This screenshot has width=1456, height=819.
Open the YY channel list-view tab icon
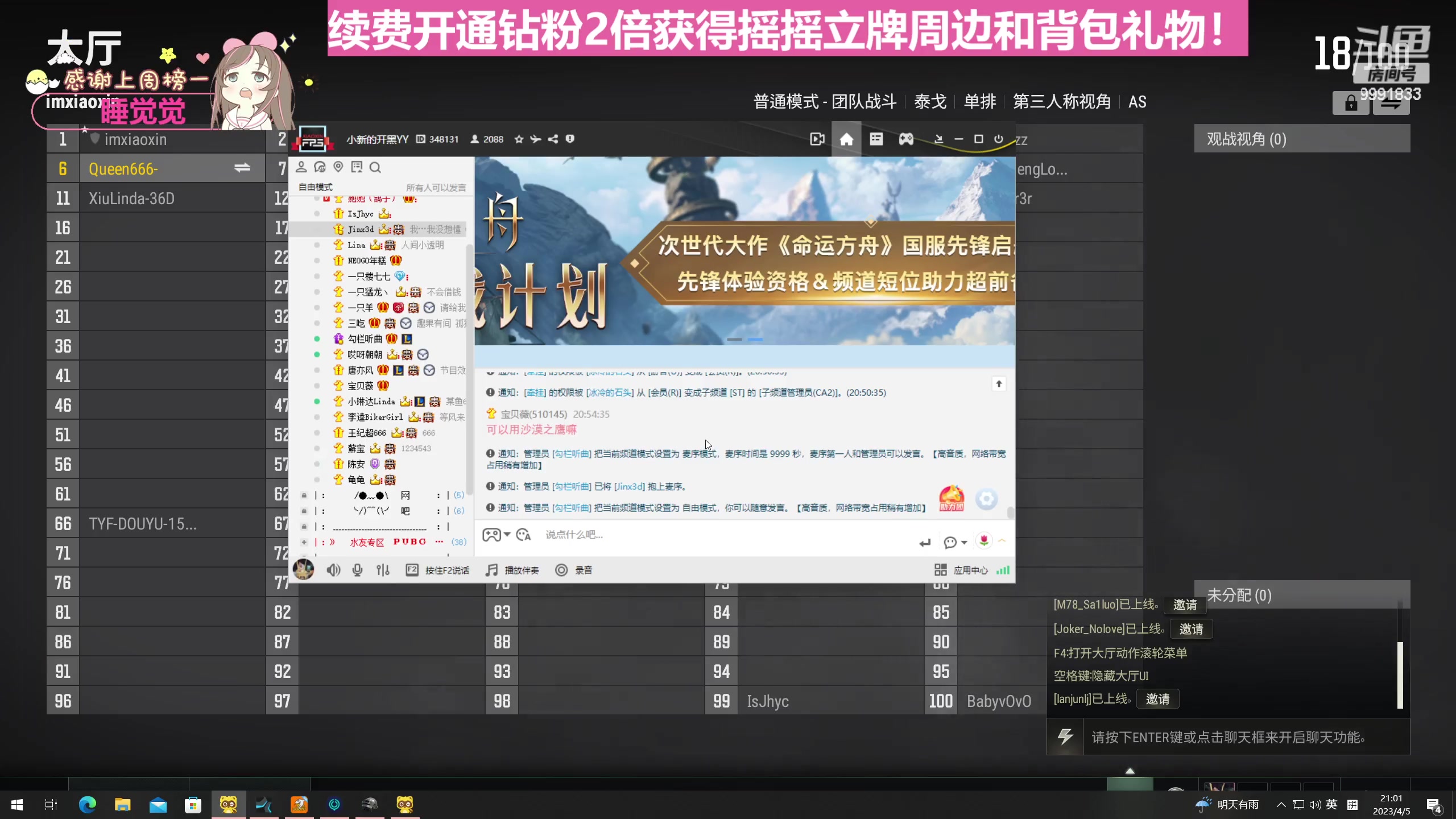tap(876, 139)
